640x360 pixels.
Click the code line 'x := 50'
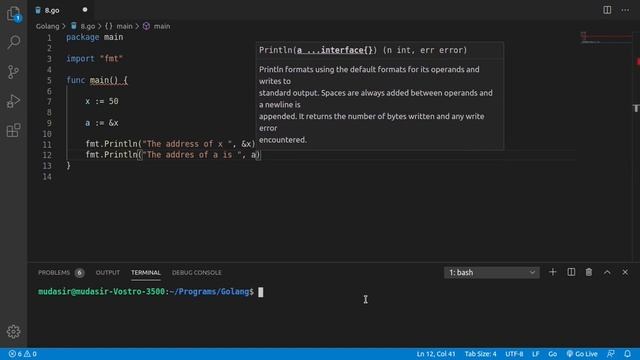pyautogui.click(x=102, y=101)
